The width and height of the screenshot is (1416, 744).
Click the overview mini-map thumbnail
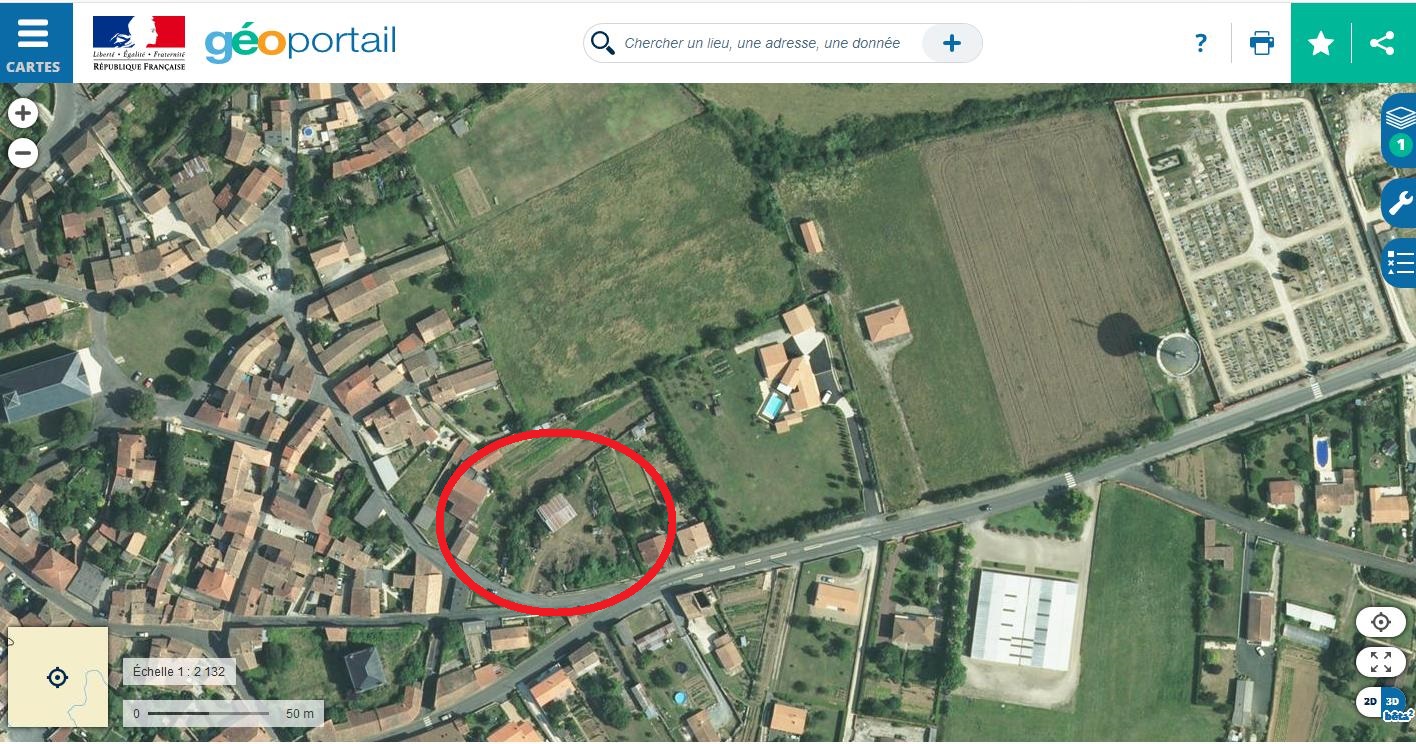pyautogui.click(x=58, y=677)
